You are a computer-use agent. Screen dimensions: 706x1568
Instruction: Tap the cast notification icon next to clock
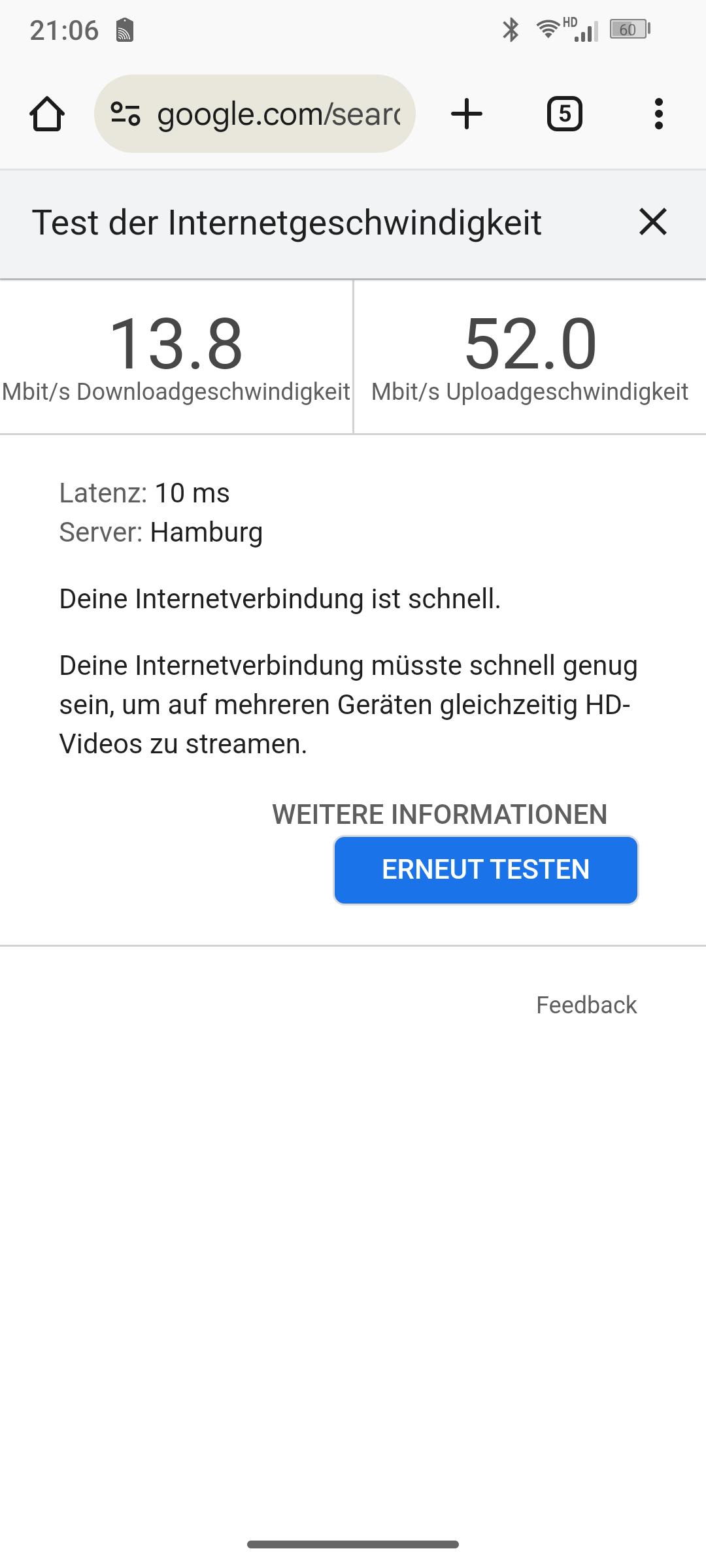click(124, 30)
